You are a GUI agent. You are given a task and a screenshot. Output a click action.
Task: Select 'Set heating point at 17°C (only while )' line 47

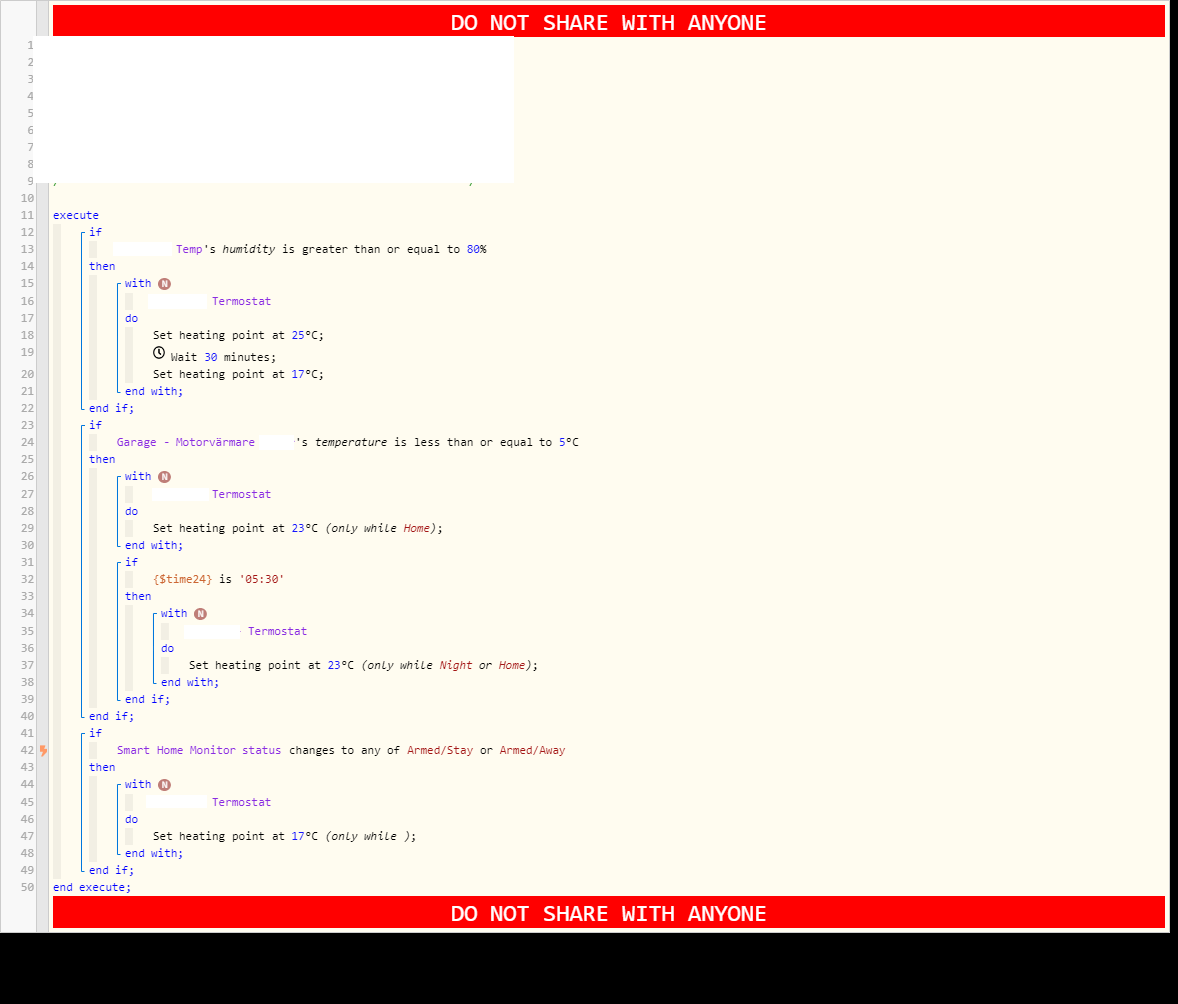[x=284, y=836]
